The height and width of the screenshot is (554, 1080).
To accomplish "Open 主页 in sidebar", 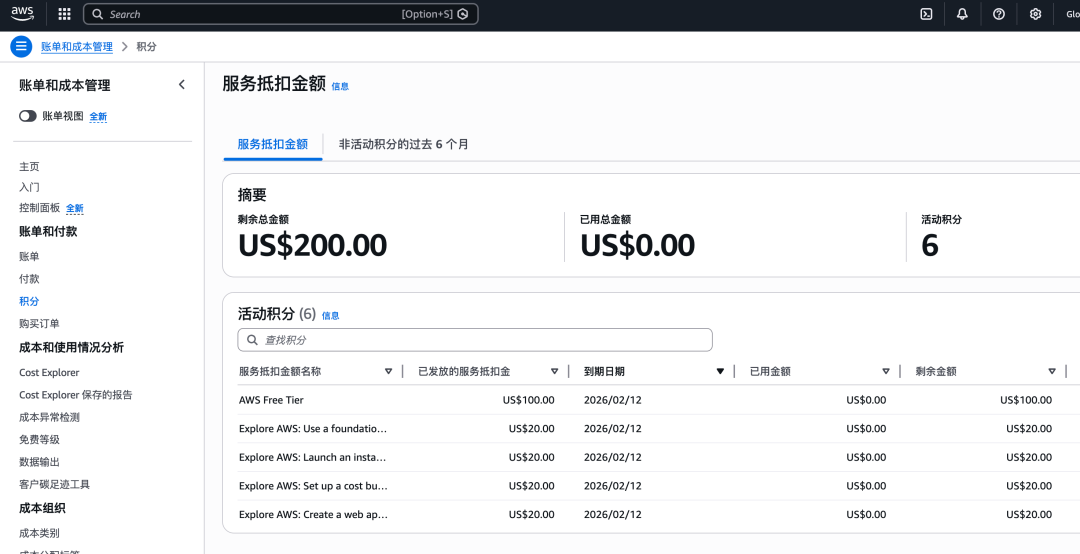I will [x=30, y=166].
